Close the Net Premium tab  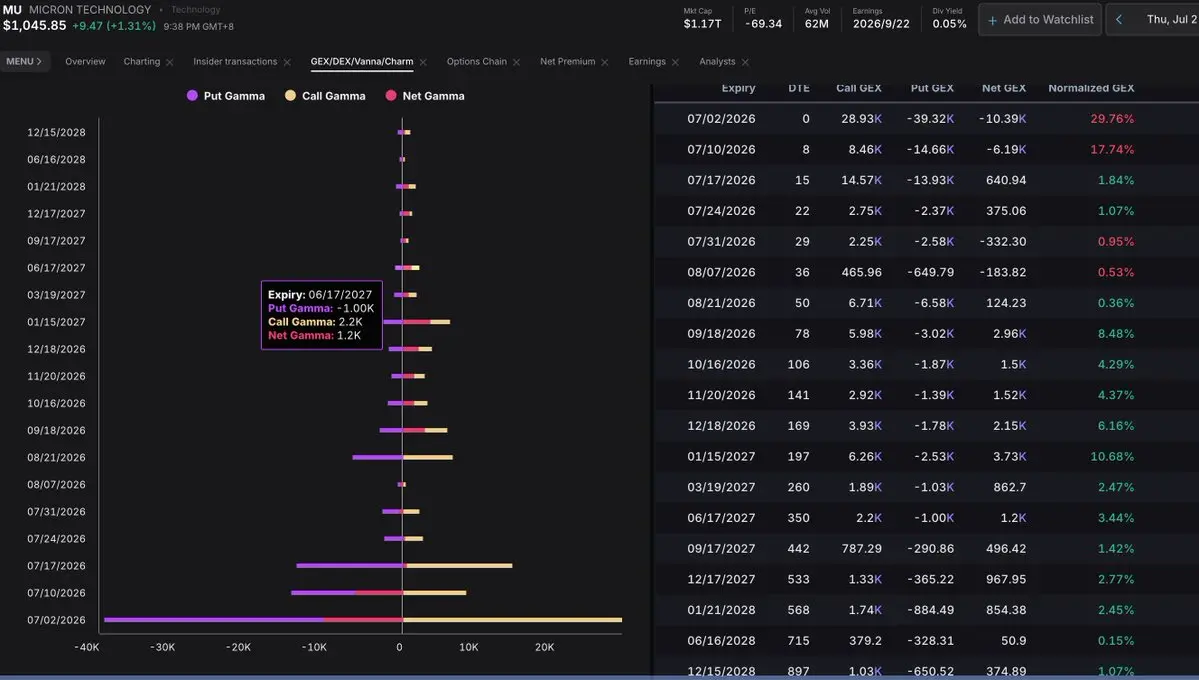605,62
